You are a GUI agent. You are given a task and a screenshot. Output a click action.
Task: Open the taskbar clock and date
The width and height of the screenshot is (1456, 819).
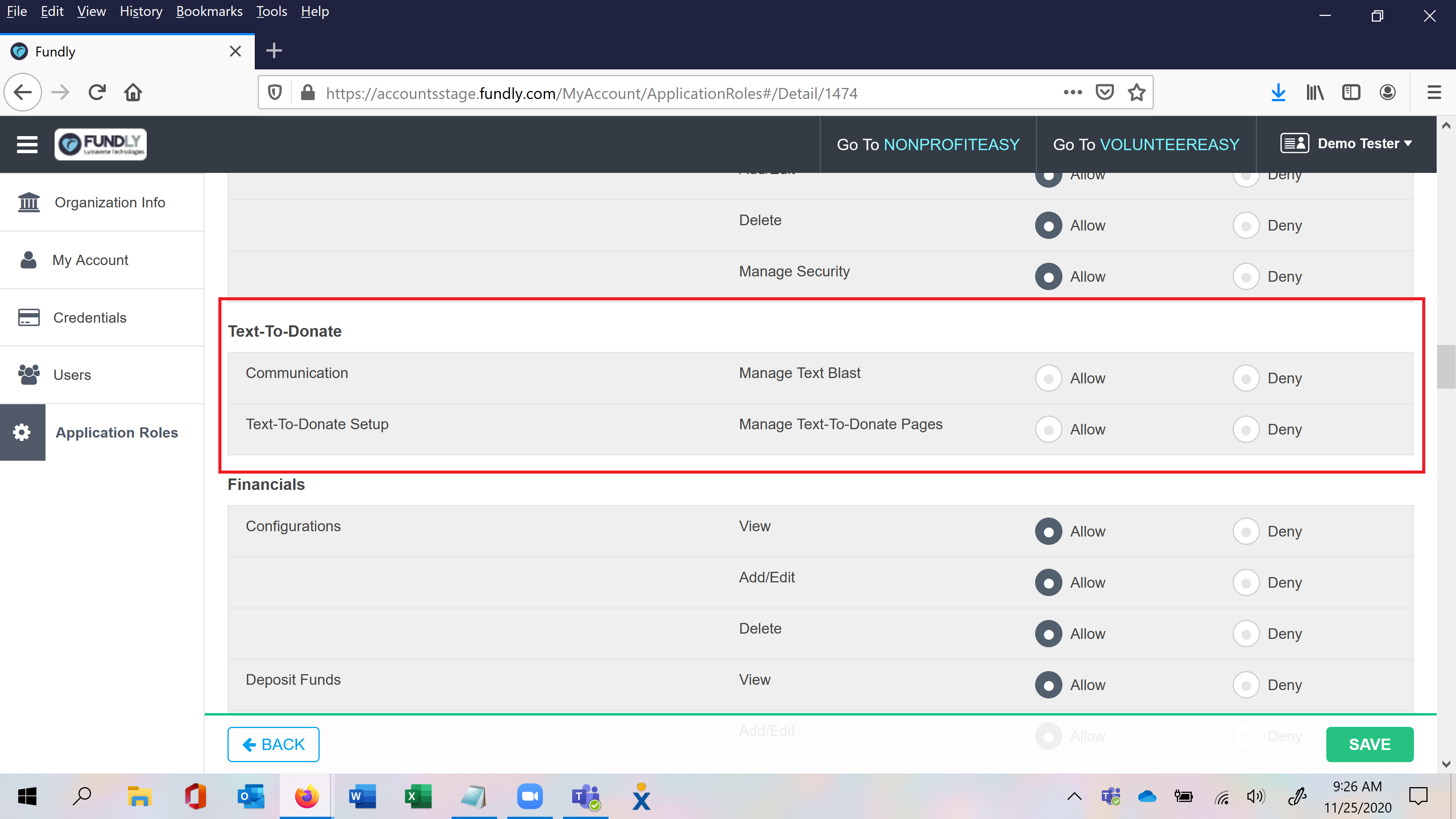(x=1357, y=797)
